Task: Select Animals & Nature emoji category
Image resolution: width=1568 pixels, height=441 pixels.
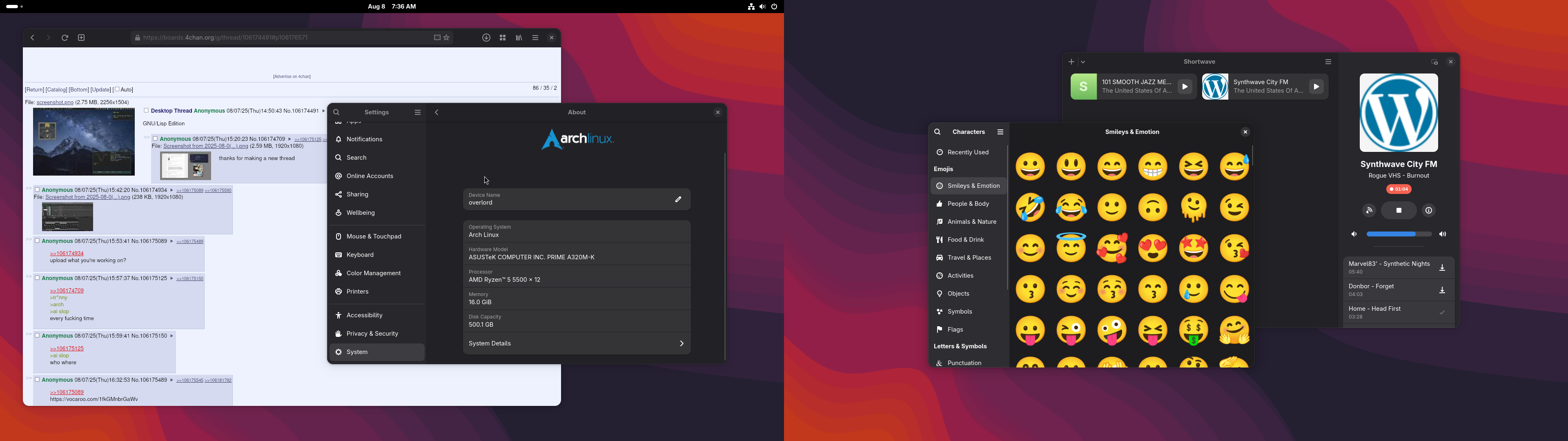Action: tap(968, 222)
